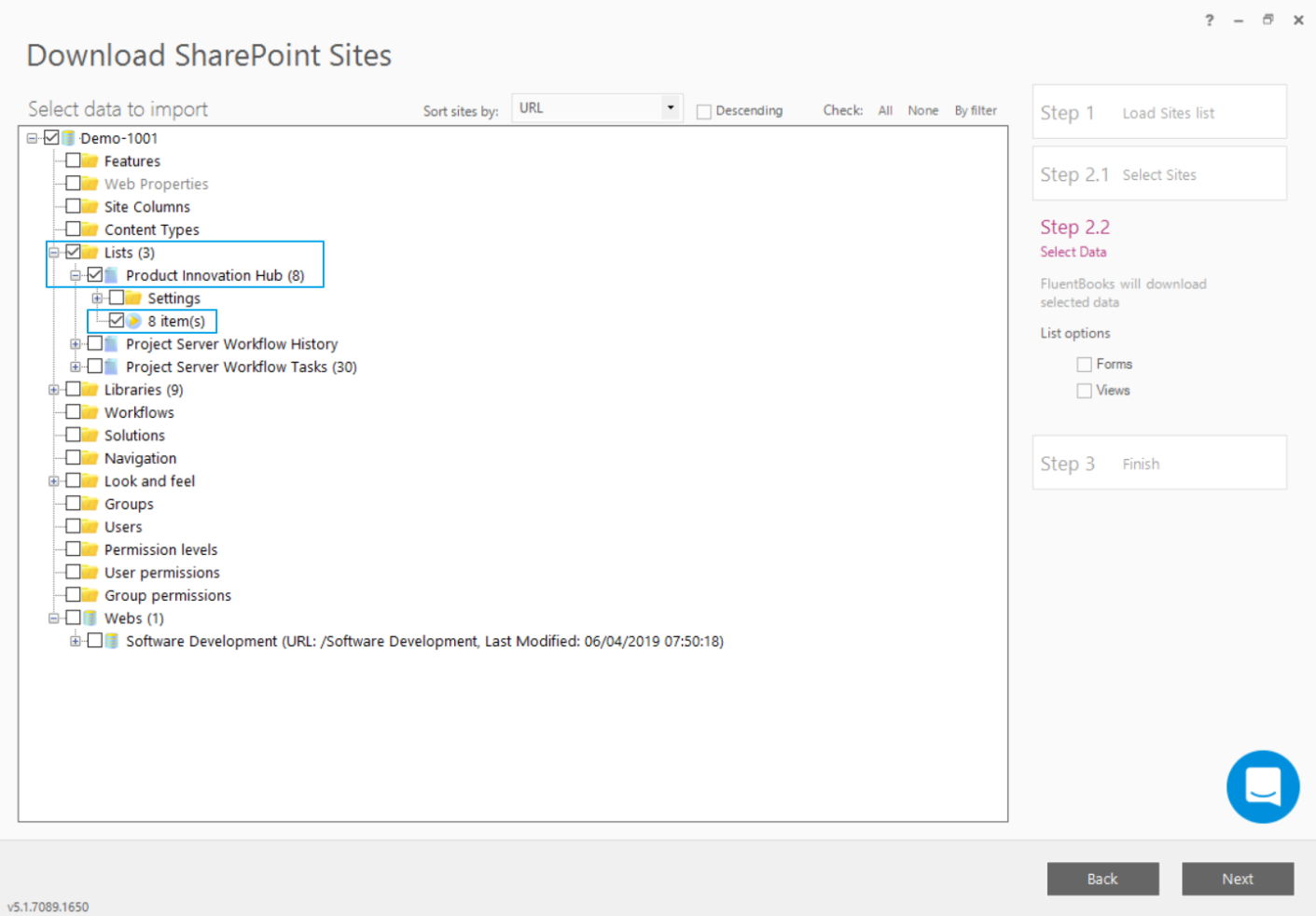Click the Groups folder icon

[90, 504]
